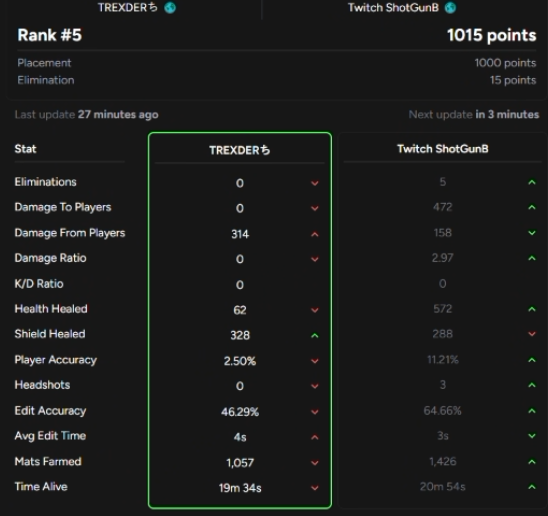Click the K/D Ratio stat label
The width and height of the screenshot is (548, 516).
pos(39,284)
